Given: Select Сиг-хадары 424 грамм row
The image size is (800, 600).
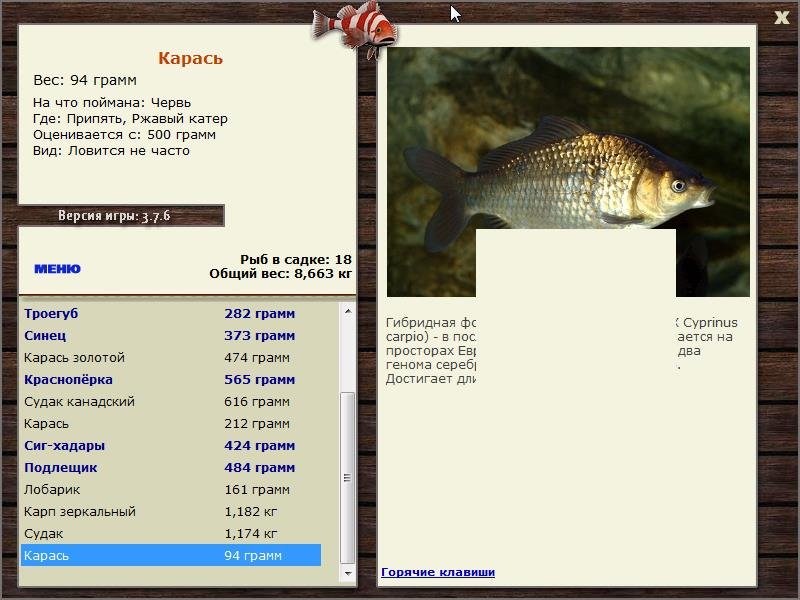Looking at the screenshot, I should [x=171, y=445].
